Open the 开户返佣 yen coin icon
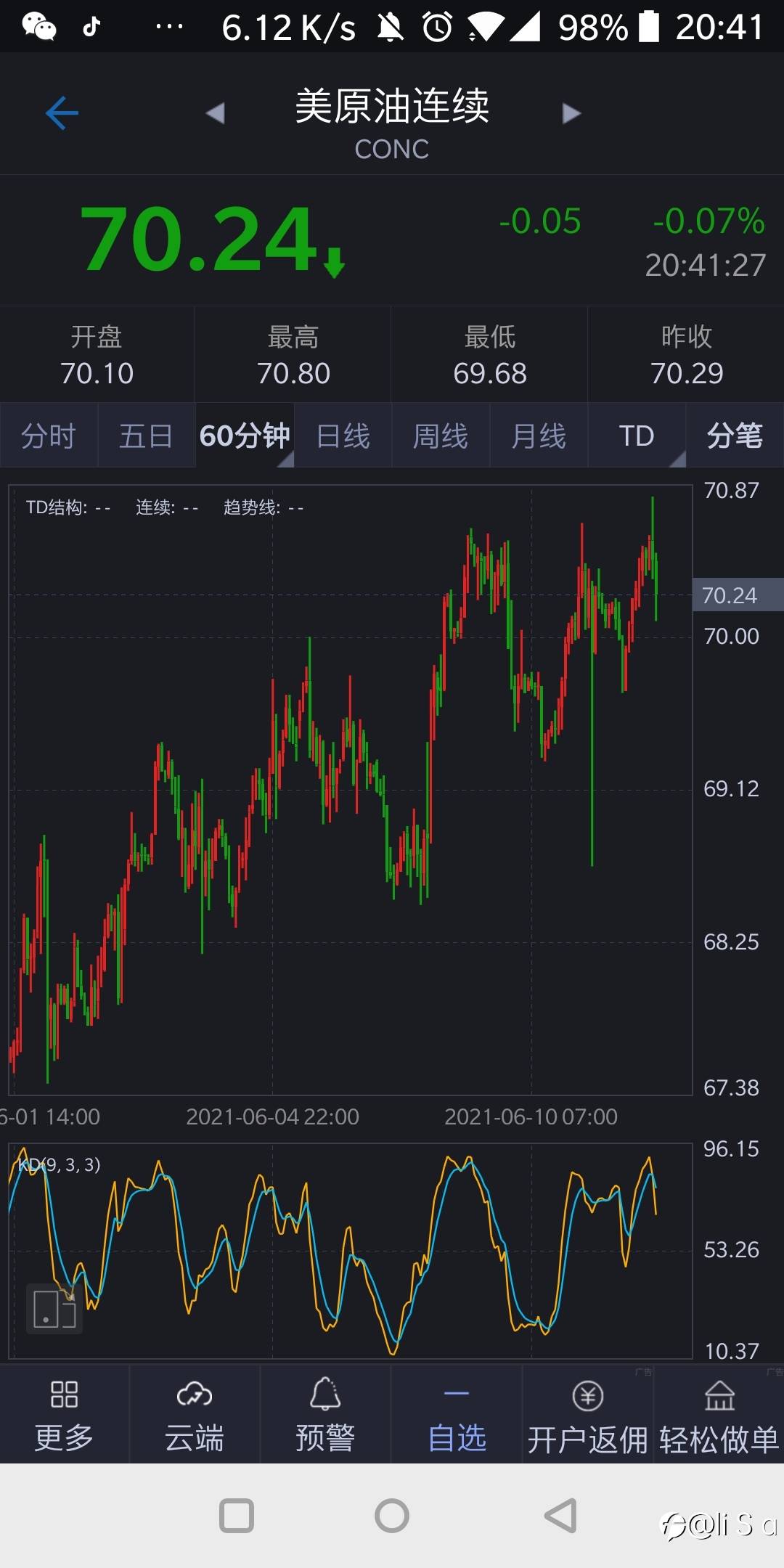The height and width of the screenshot is (1568, 784). tap(588, 1395)
